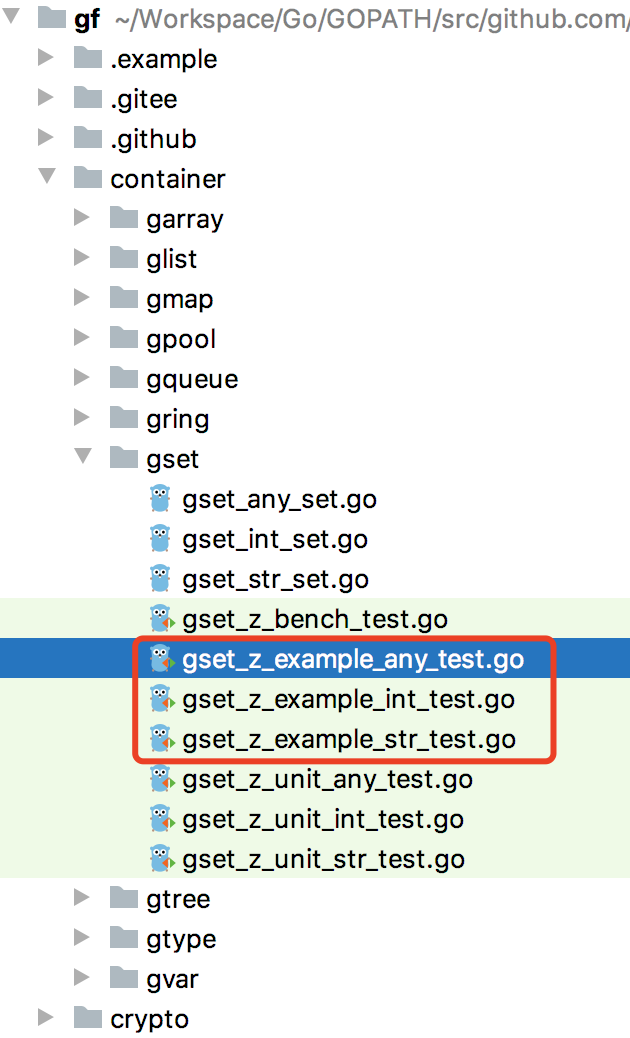Click the test icon of gset_z_unit_str_test.go

click(162, 859)
